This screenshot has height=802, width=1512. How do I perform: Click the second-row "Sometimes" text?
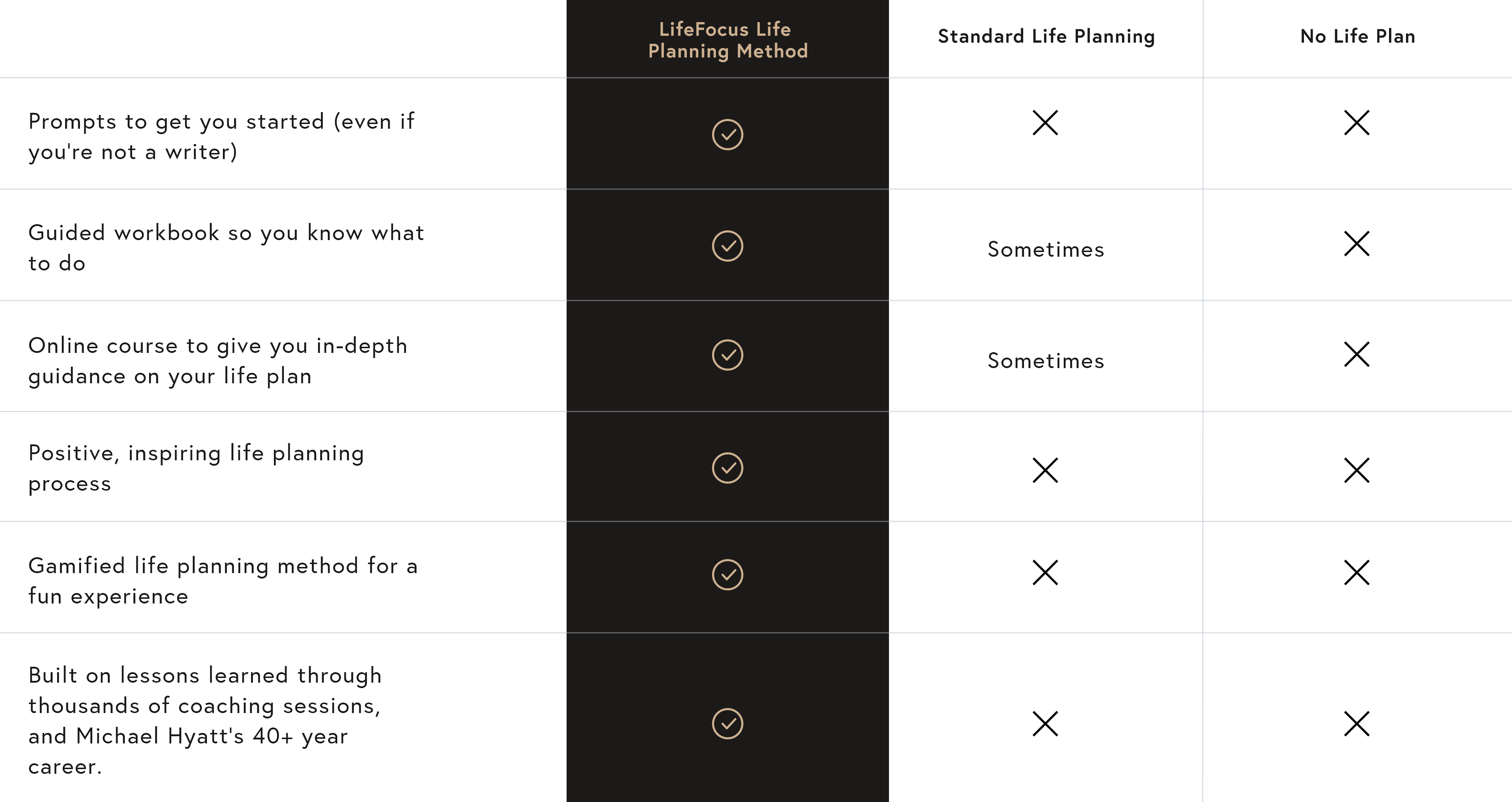click(x=1046, y=250)
